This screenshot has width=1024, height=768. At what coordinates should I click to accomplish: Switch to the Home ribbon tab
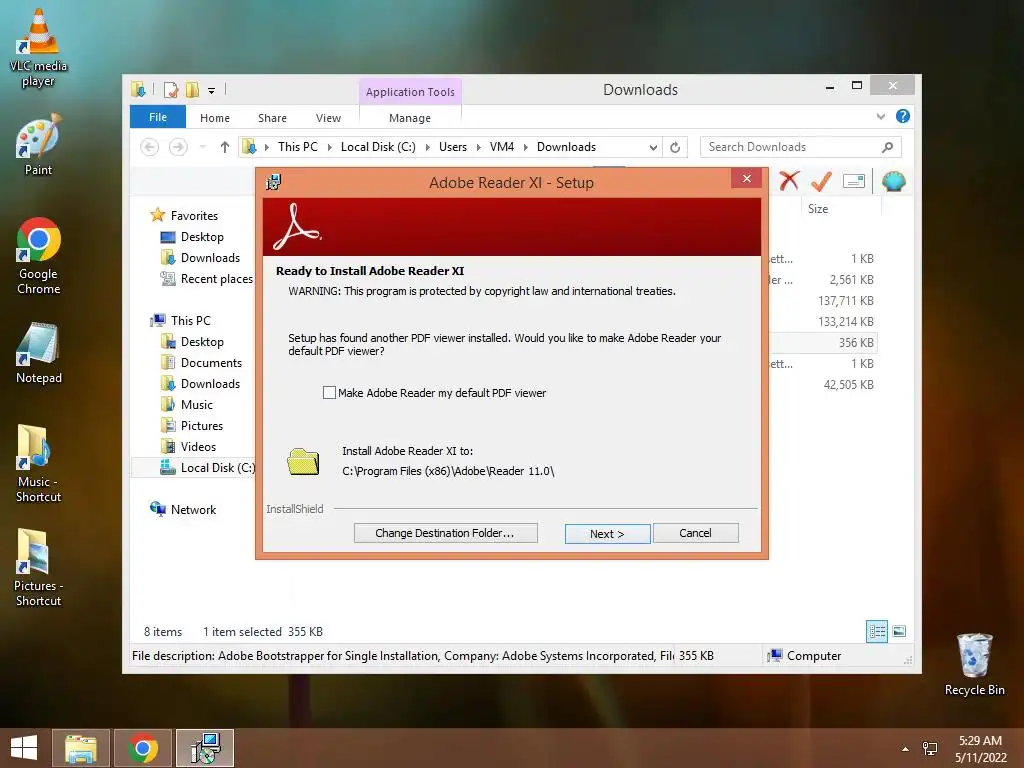215,118
